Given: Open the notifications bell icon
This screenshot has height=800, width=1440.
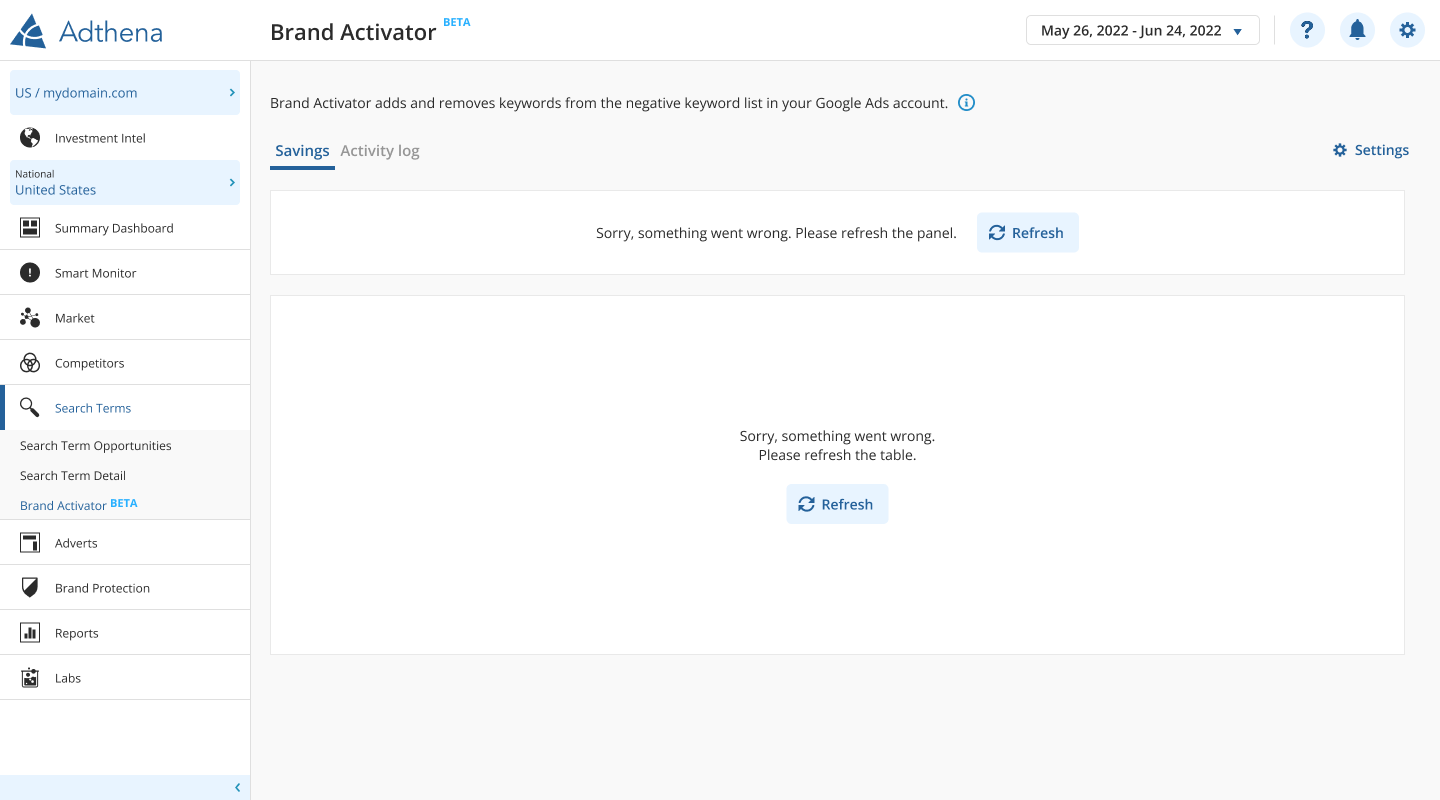Looking at the screenshot, I should [1357, 30].
